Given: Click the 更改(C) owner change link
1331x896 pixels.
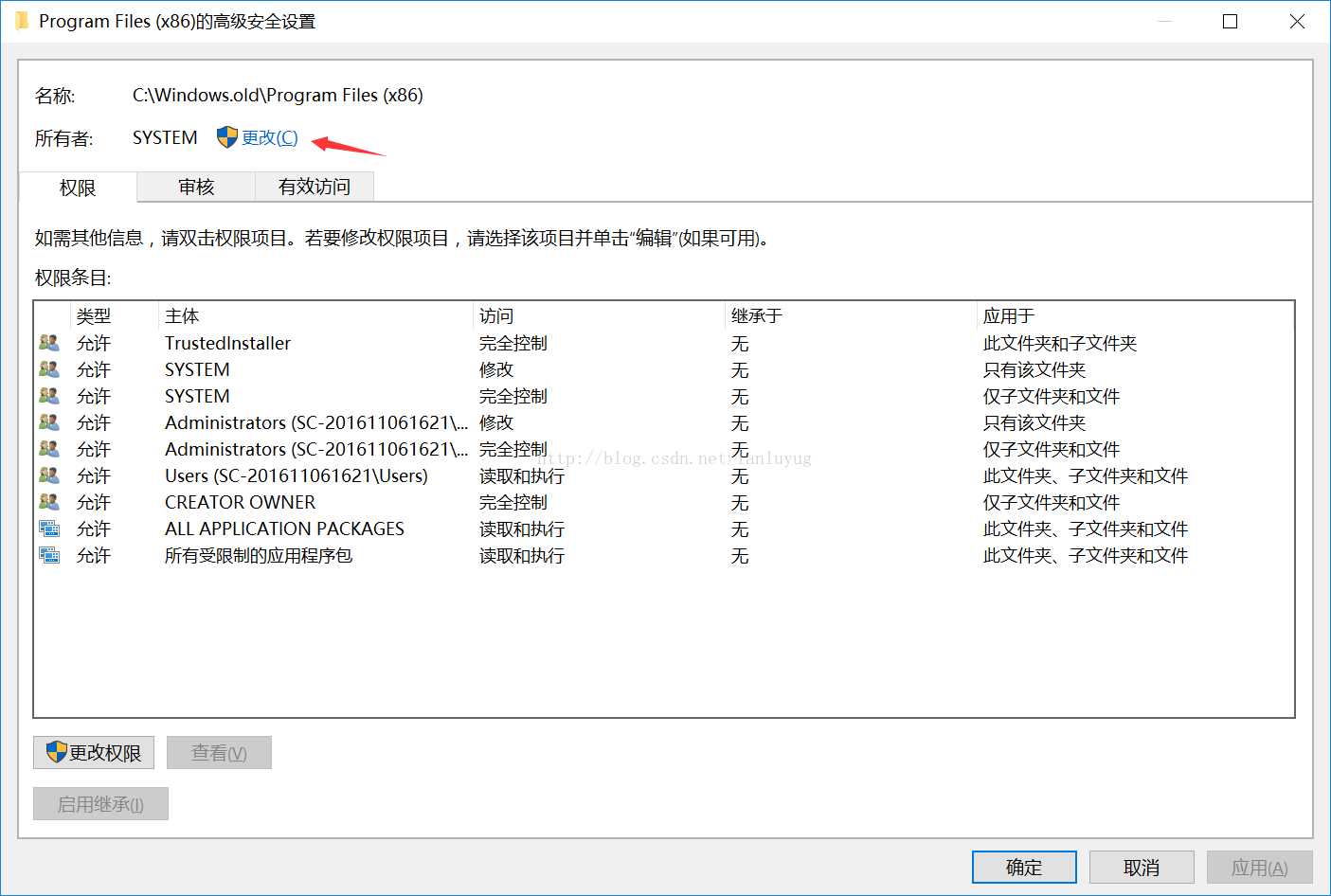Looking at the screenshot, I should pyautogui.click(x=270, y=137).
